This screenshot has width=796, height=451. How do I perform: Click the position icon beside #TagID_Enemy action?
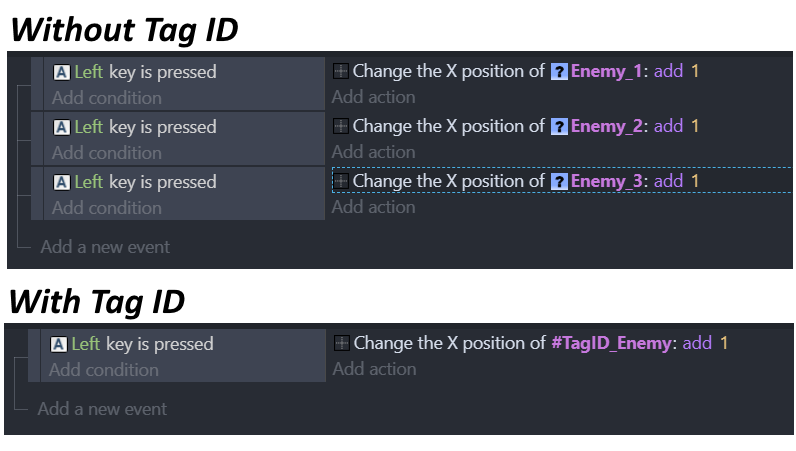pyautogui.click(x=342, y=343)
